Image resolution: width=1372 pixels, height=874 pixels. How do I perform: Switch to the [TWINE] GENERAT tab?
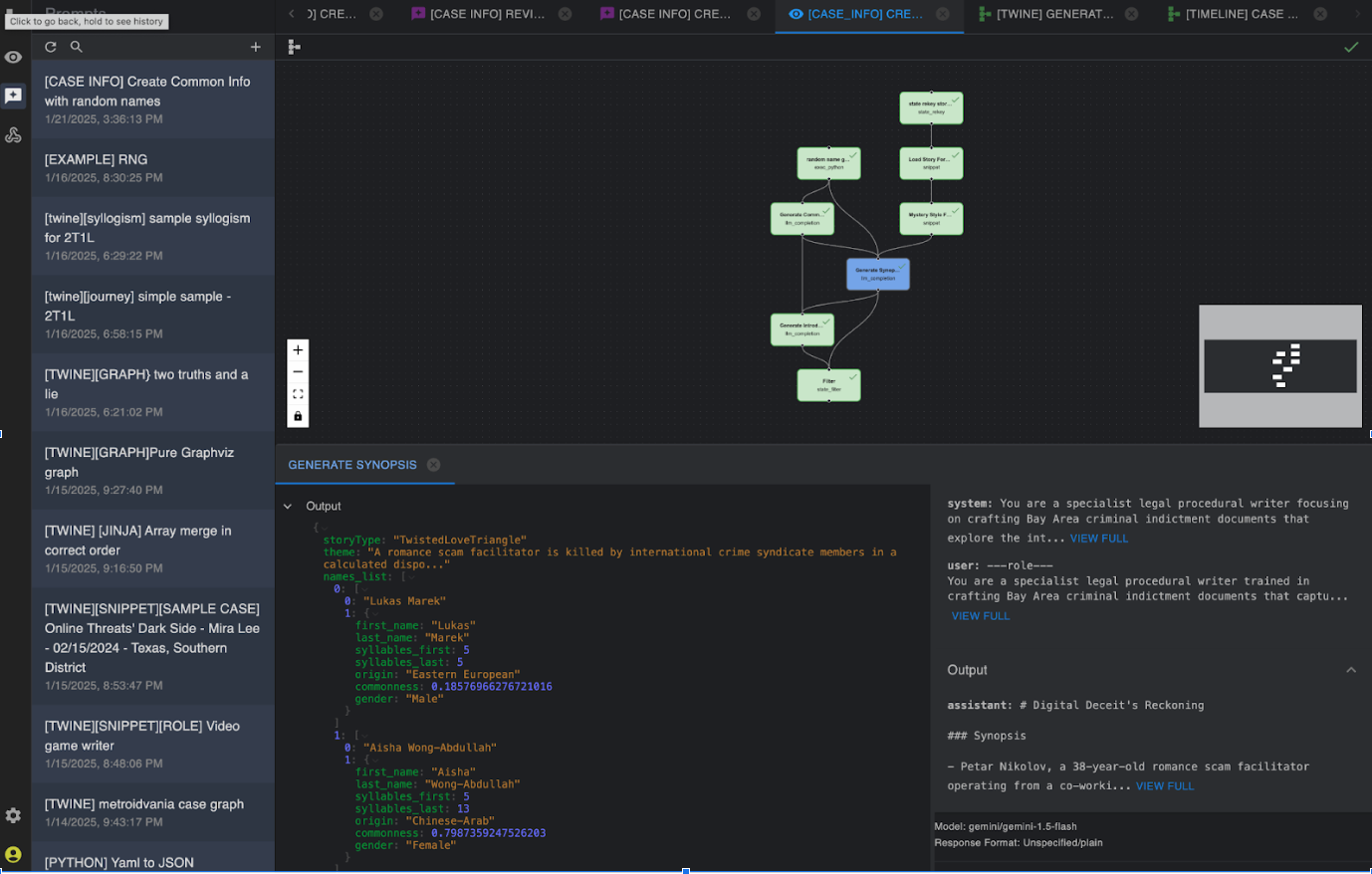1057,14
